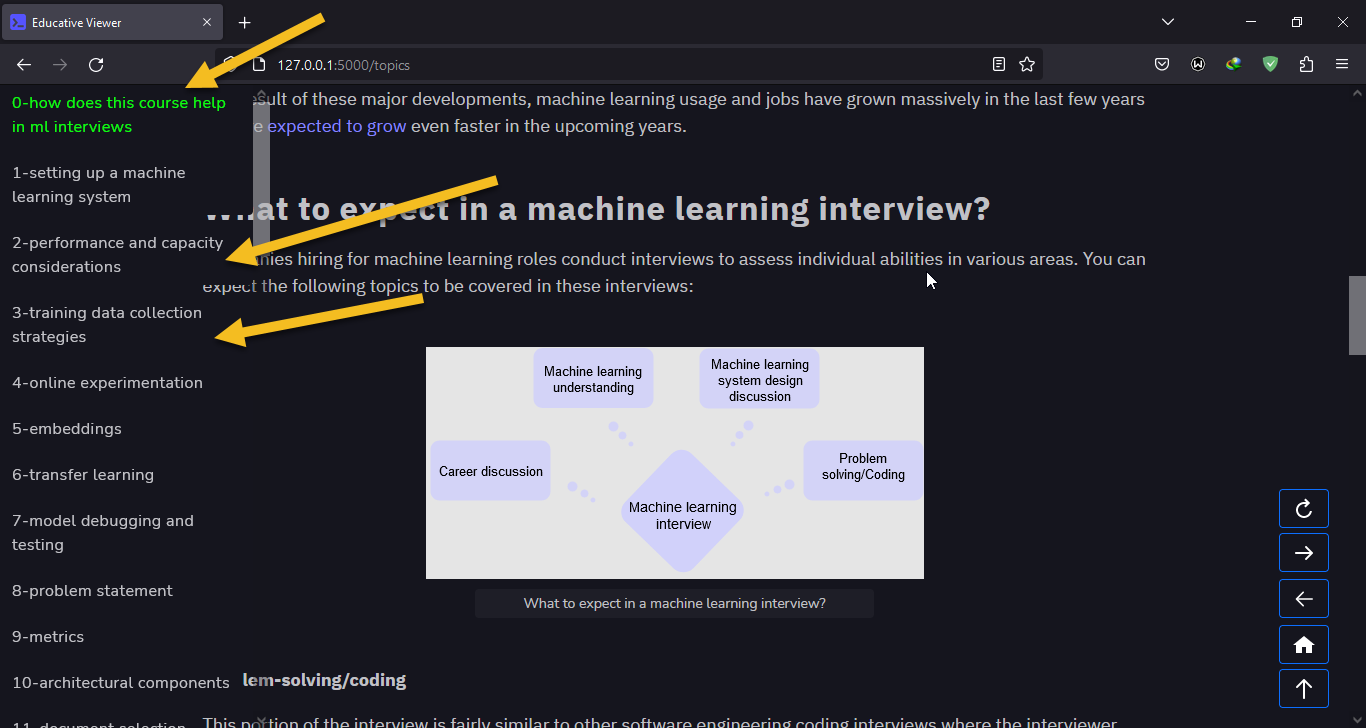Click the machine learning interview diagram image

pos(675,463)
